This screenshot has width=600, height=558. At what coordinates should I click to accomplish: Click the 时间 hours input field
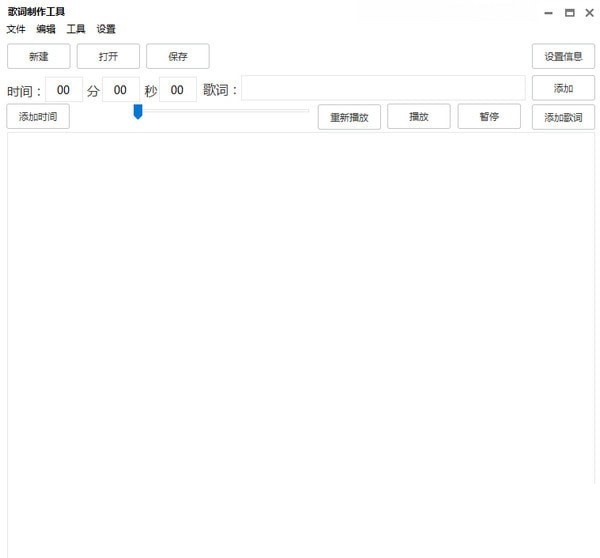64,90
